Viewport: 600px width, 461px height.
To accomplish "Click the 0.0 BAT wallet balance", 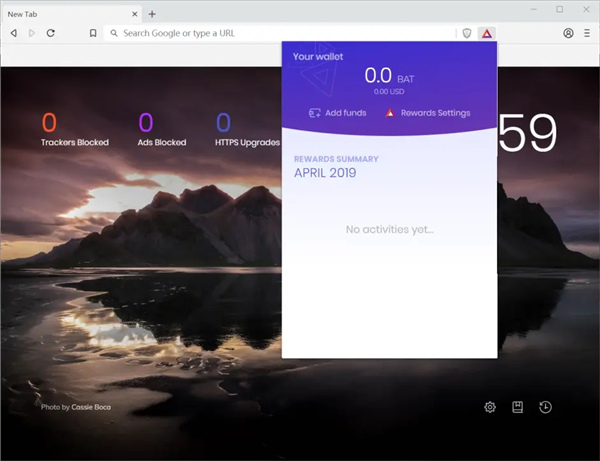I will coord(389,75).
